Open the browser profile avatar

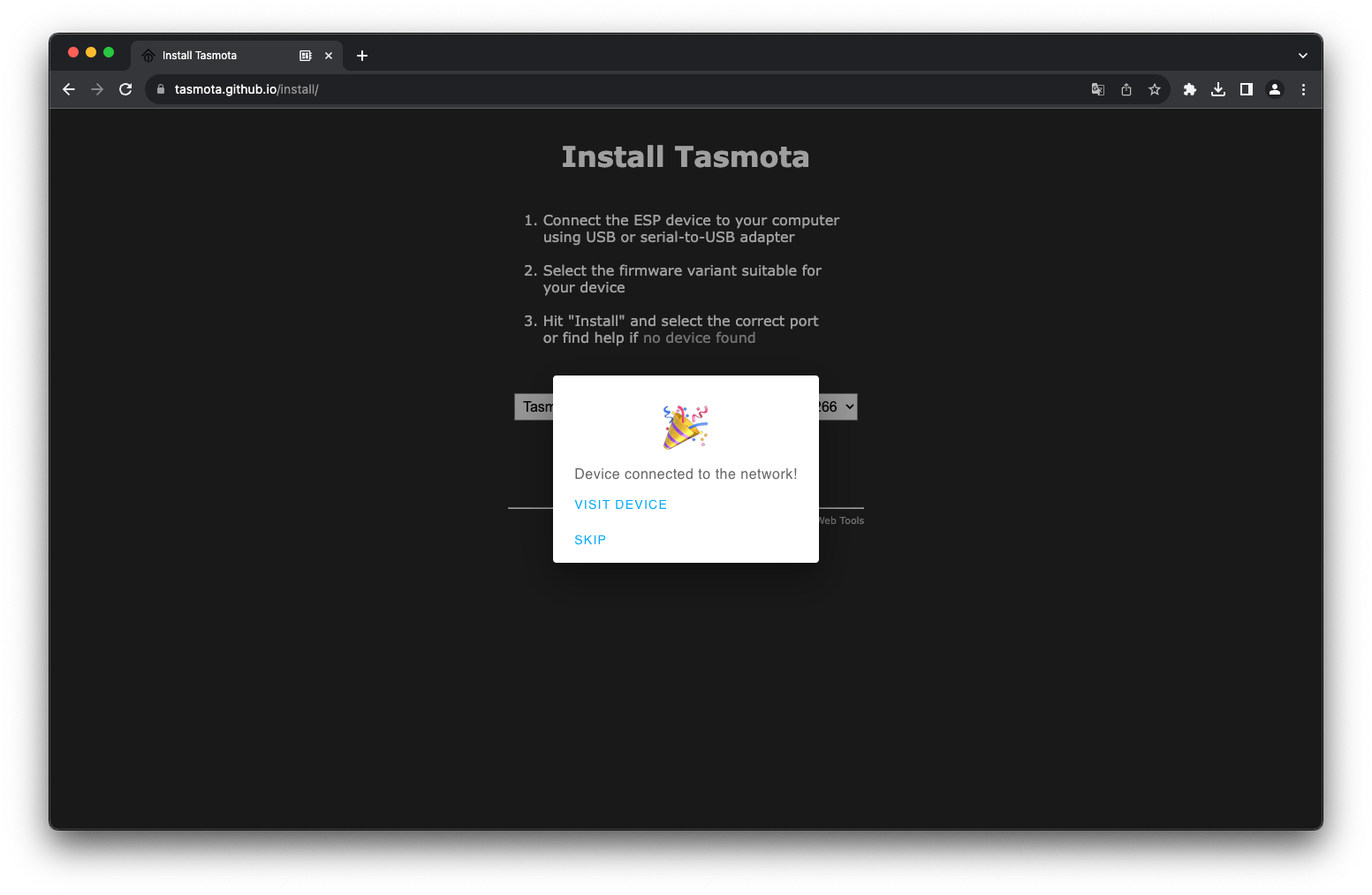1274,89
